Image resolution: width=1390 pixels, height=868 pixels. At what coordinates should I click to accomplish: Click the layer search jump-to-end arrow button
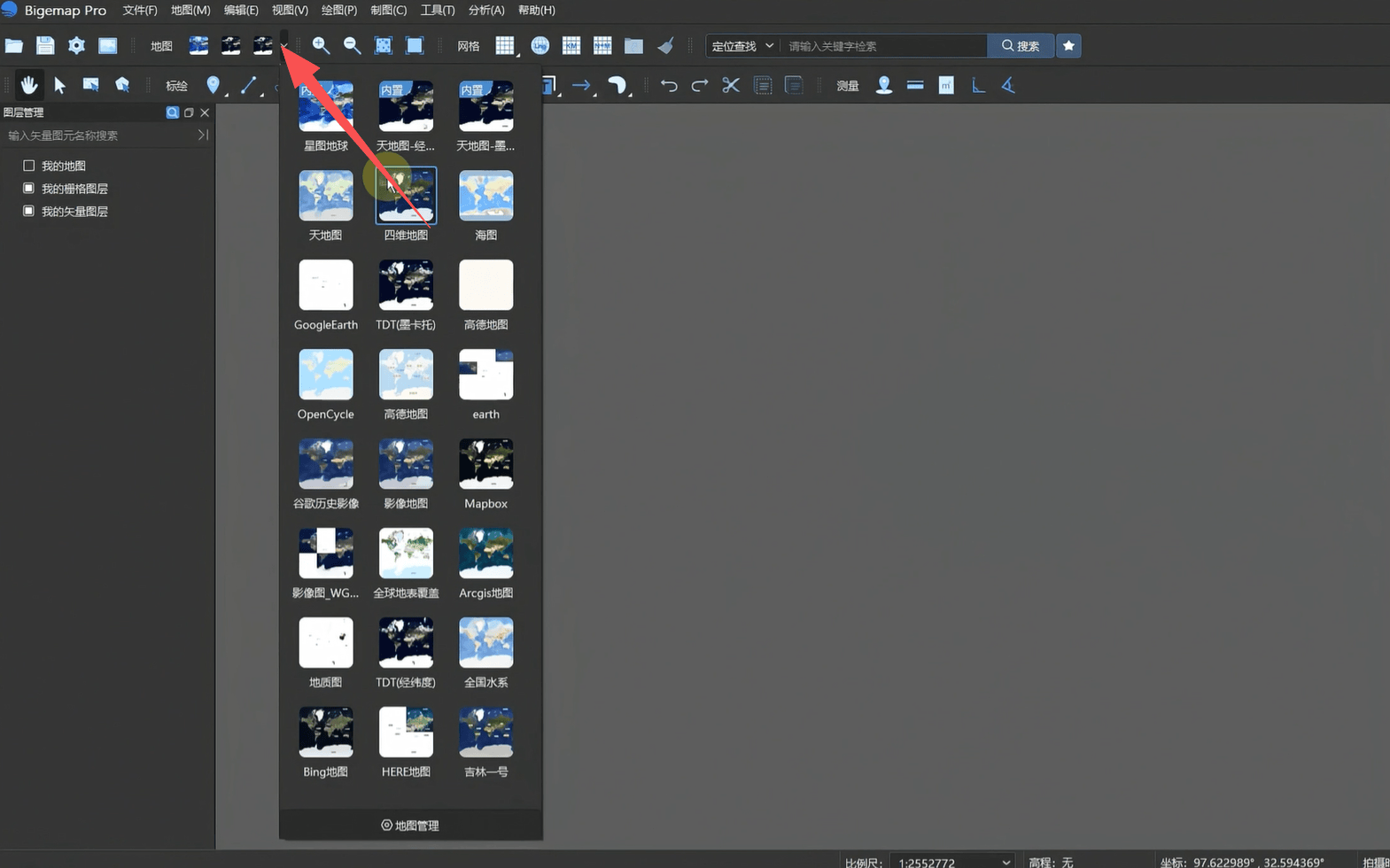click(203, 136)
